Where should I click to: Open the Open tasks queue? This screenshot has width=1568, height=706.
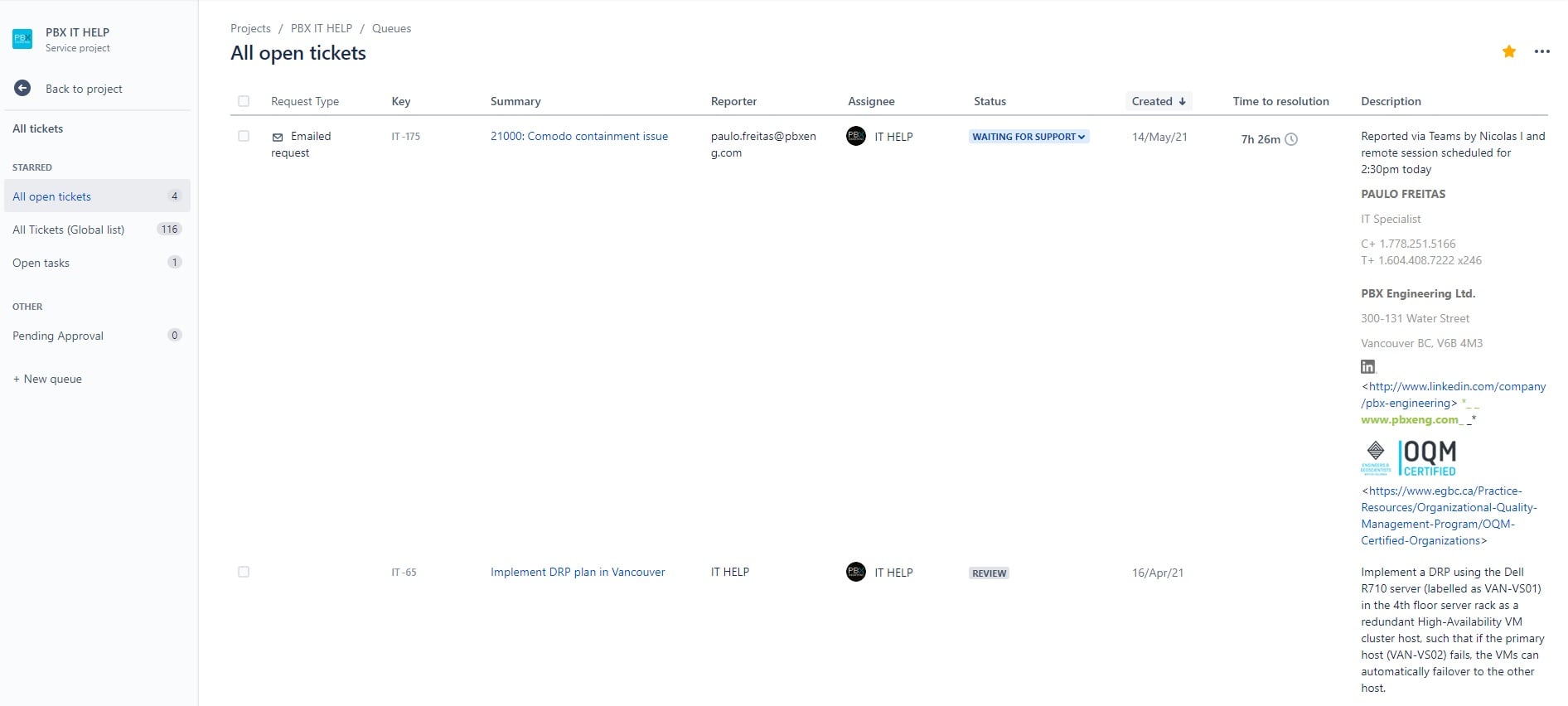click(x=97, y=263)
